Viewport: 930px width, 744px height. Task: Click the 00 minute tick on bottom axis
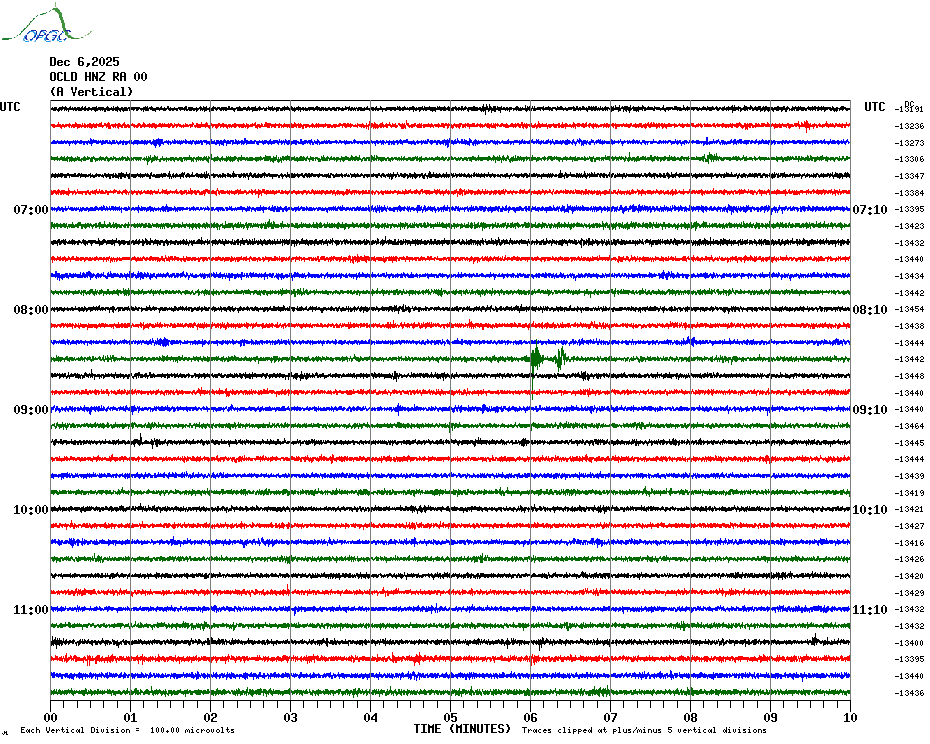click(x=50, y=717)
